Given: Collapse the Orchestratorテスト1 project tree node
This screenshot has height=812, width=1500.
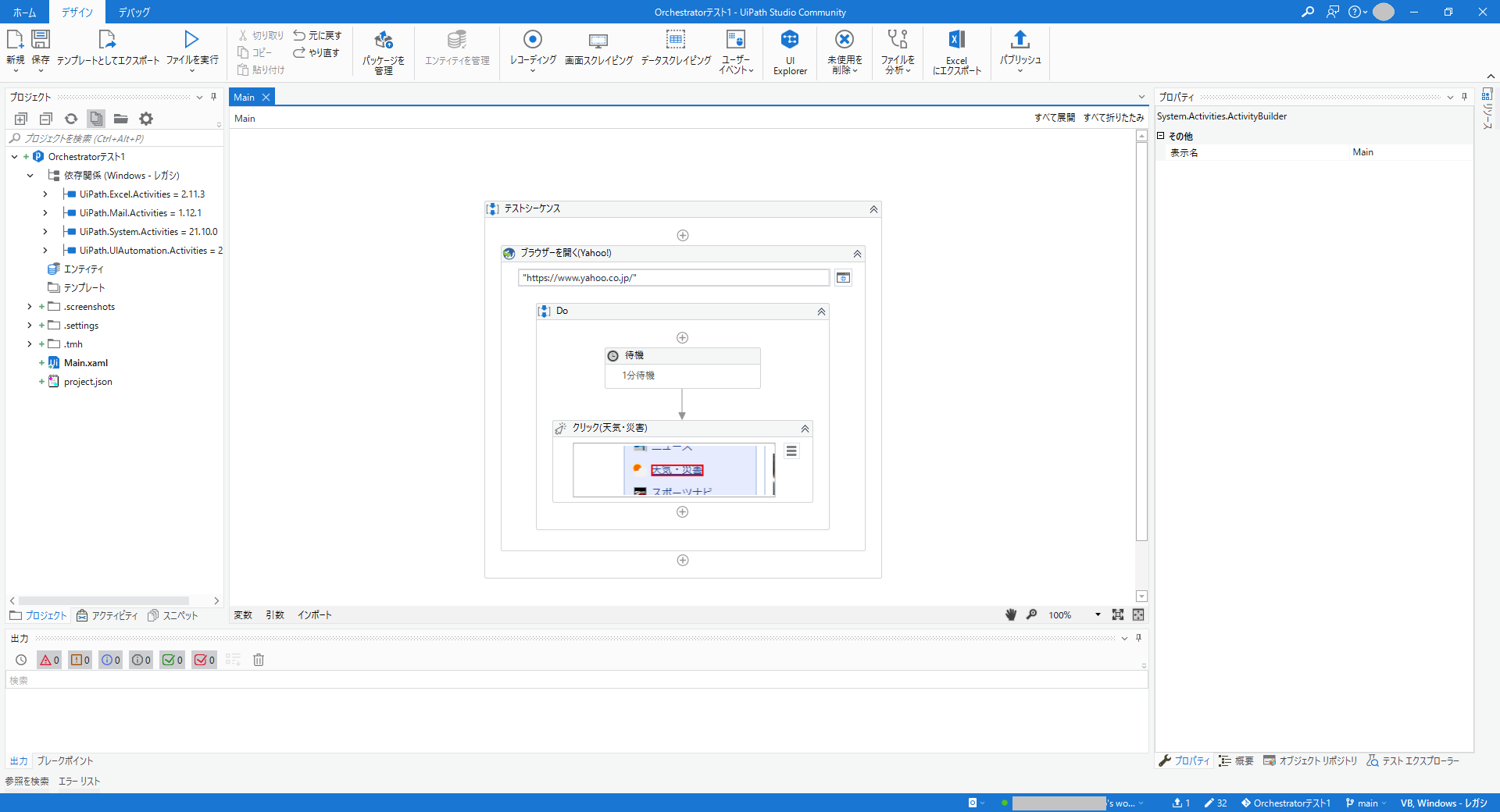Looking at the screenshot, I should (x=14, y=157).
